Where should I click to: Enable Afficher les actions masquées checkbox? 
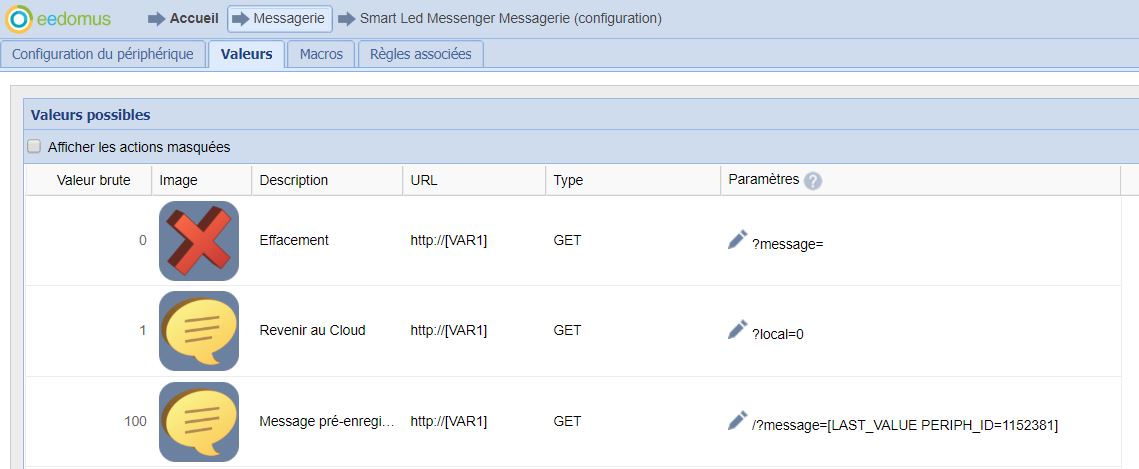pyautogui.click(x=35, y=147)
